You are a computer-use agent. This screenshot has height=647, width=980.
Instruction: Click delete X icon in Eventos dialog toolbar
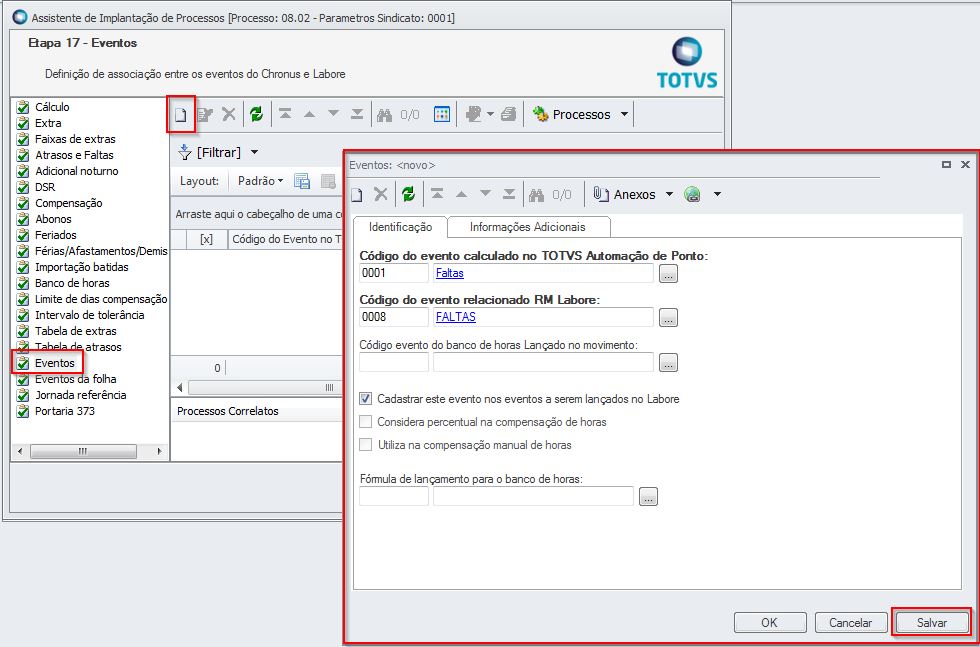point(381,194)
